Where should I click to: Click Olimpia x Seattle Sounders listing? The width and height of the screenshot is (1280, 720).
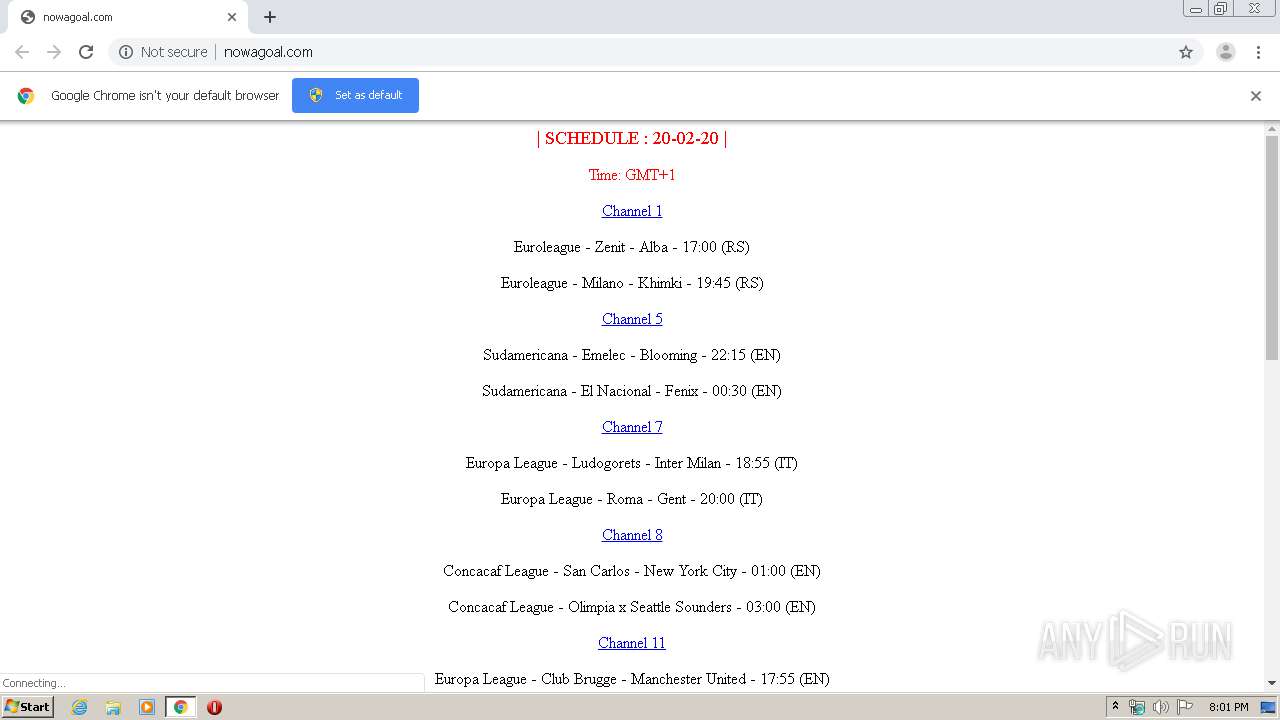632,607
